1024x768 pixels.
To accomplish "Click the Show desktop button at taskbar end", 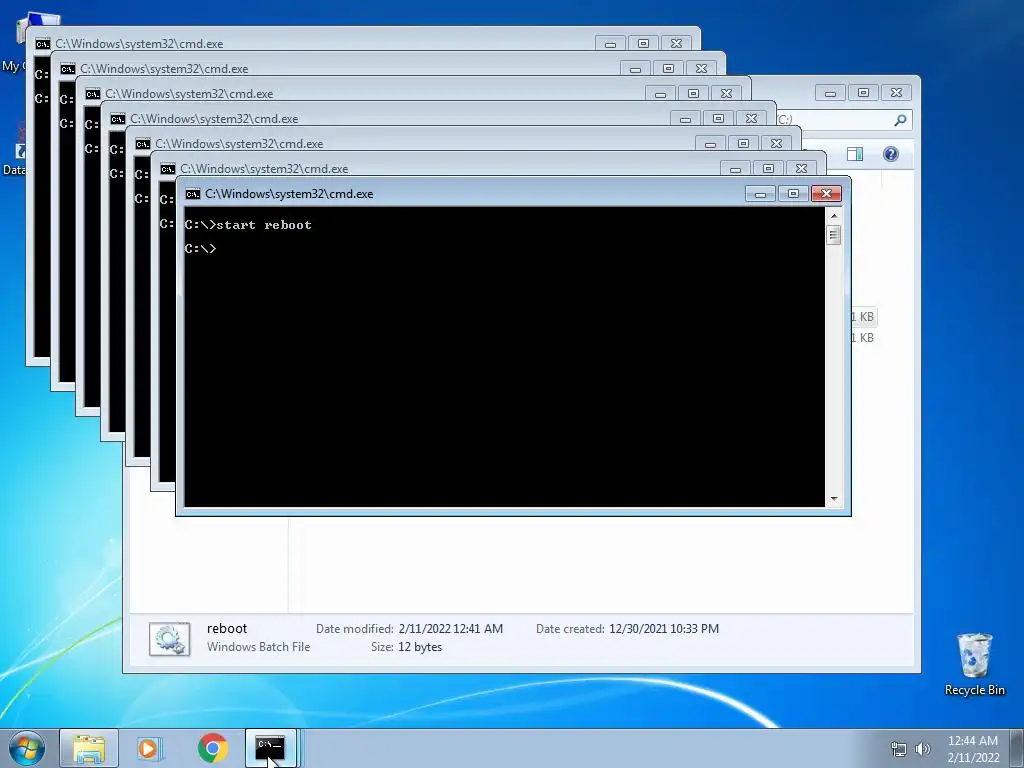I will [x=1018, y=748].
